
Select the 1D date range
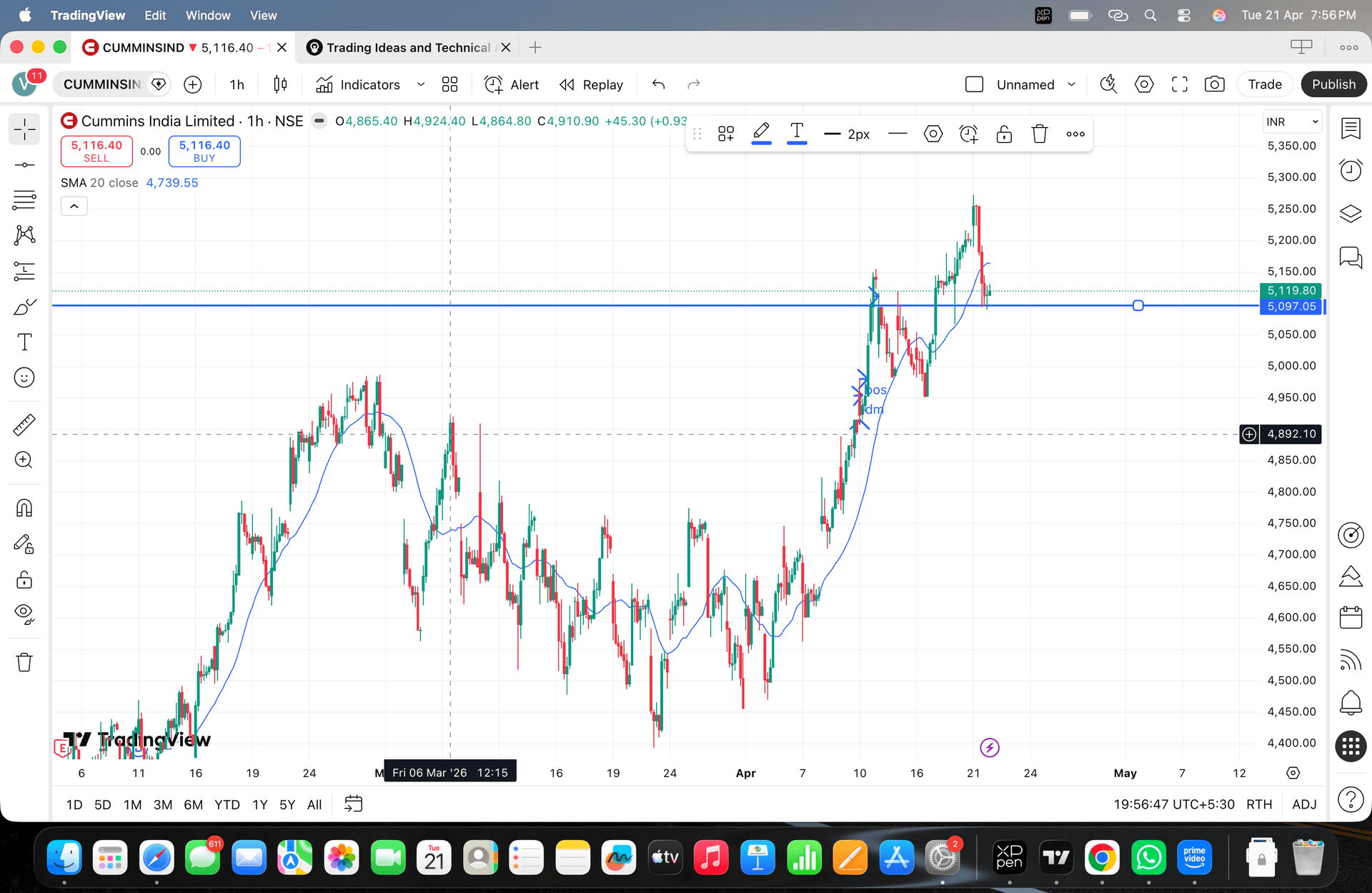[74, 804]
